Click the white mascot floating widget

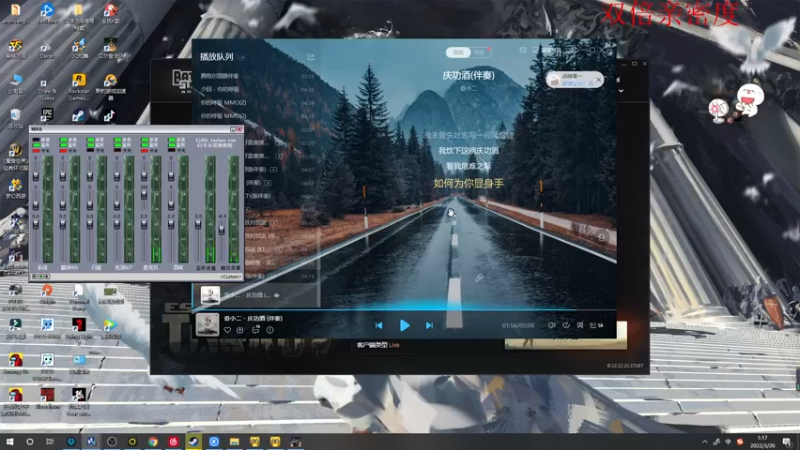pyautogui.click(x=749, y=99)
